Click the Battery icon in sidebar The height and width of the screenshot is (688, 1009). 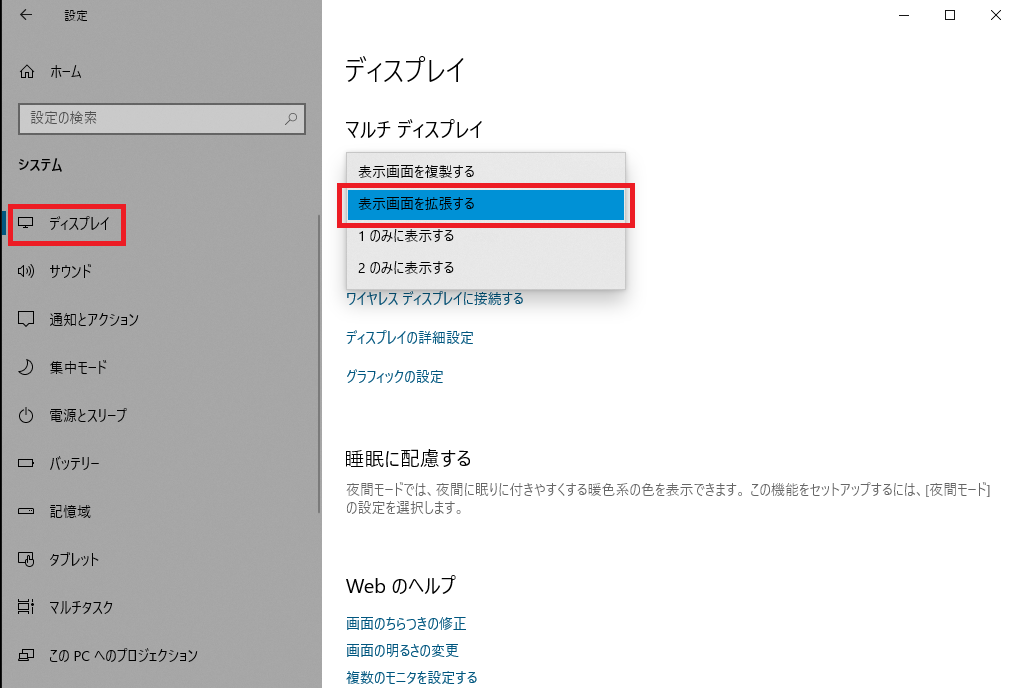click(x=27, y=463)
